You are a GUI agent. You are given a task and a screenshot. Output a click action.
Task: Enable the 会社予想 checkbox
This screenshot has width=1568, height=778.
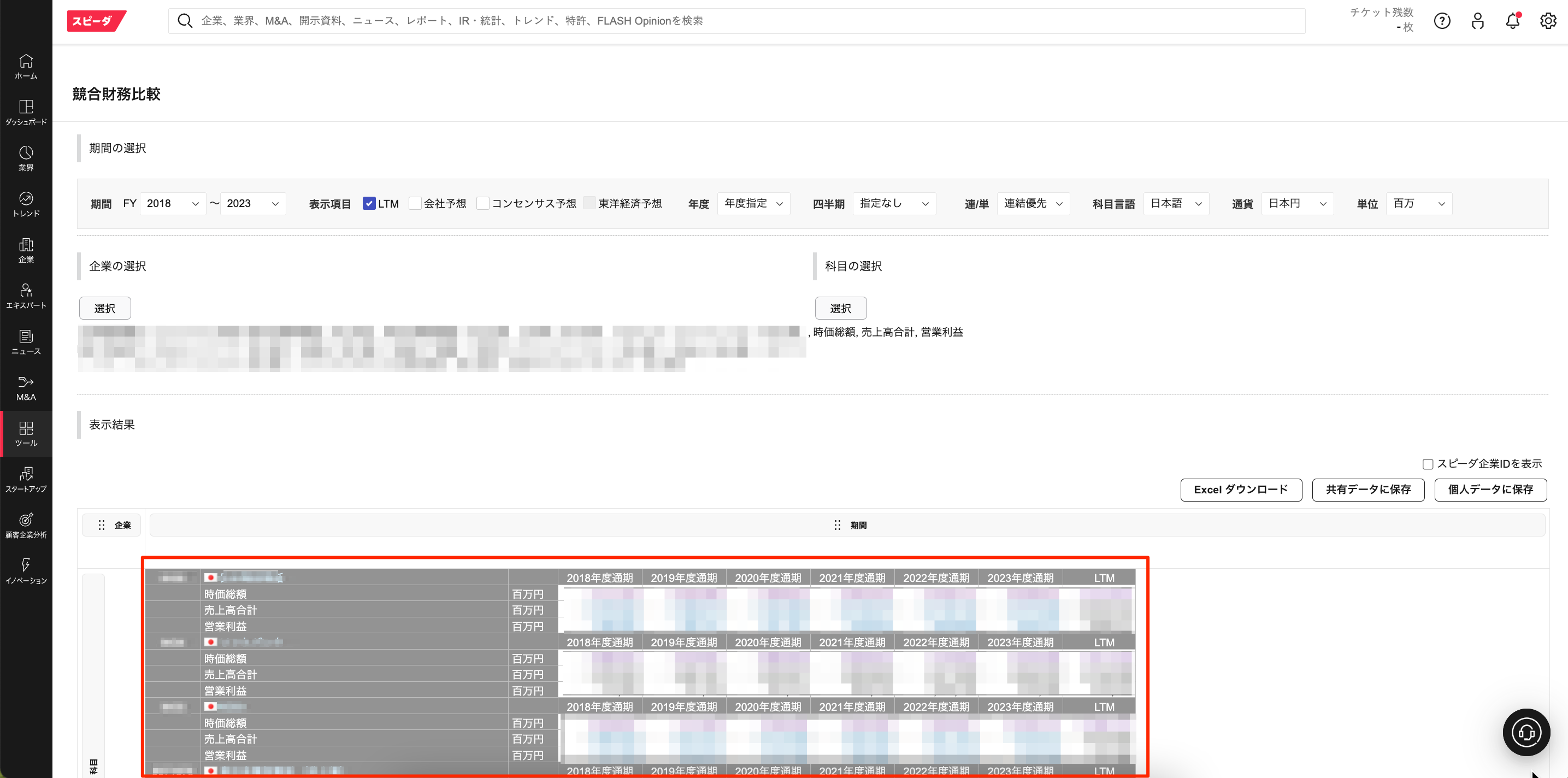(x=415, y=203)
